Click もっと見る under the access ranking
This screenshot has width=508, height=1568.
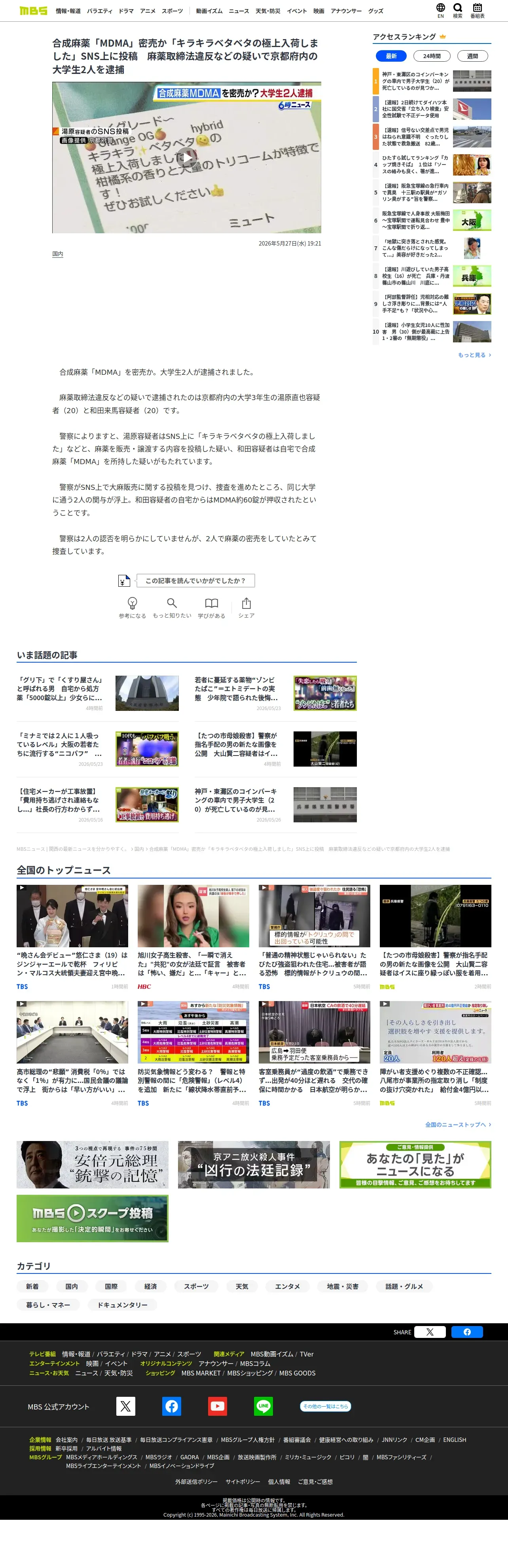click(474, 355)
